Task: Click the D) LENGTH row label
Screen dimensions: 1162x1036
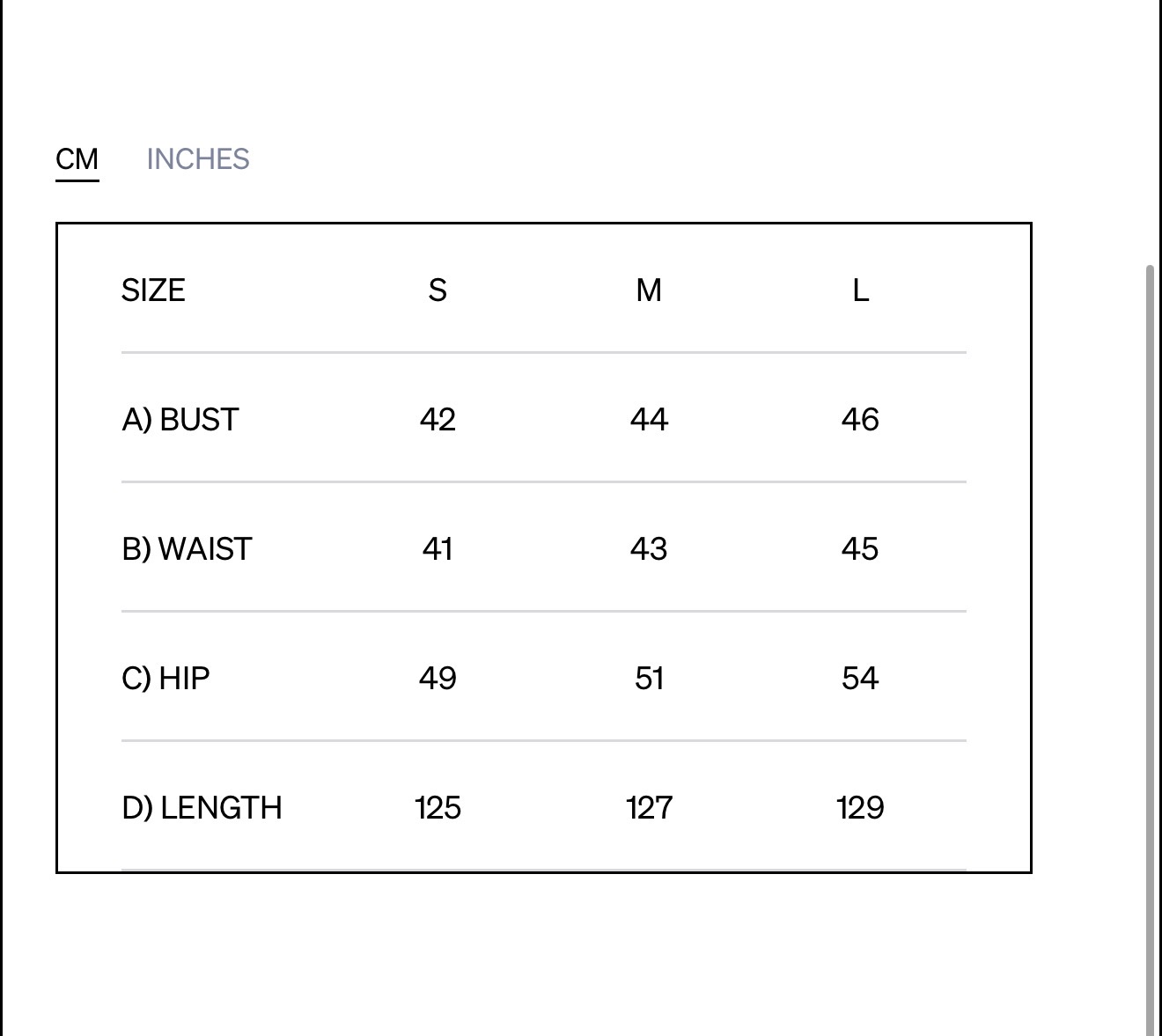Action: pyautogui.click(x=202, y=808)
